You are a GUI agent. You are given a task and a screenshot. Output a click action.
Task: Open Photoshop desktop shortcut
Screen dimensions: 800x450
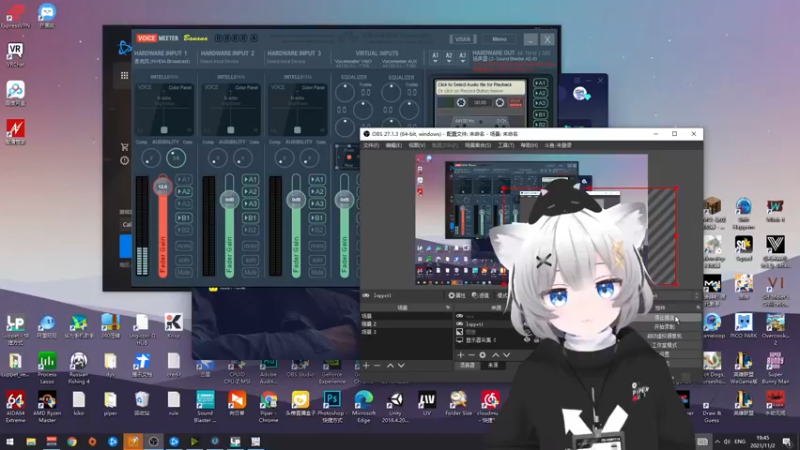(332, 407)
